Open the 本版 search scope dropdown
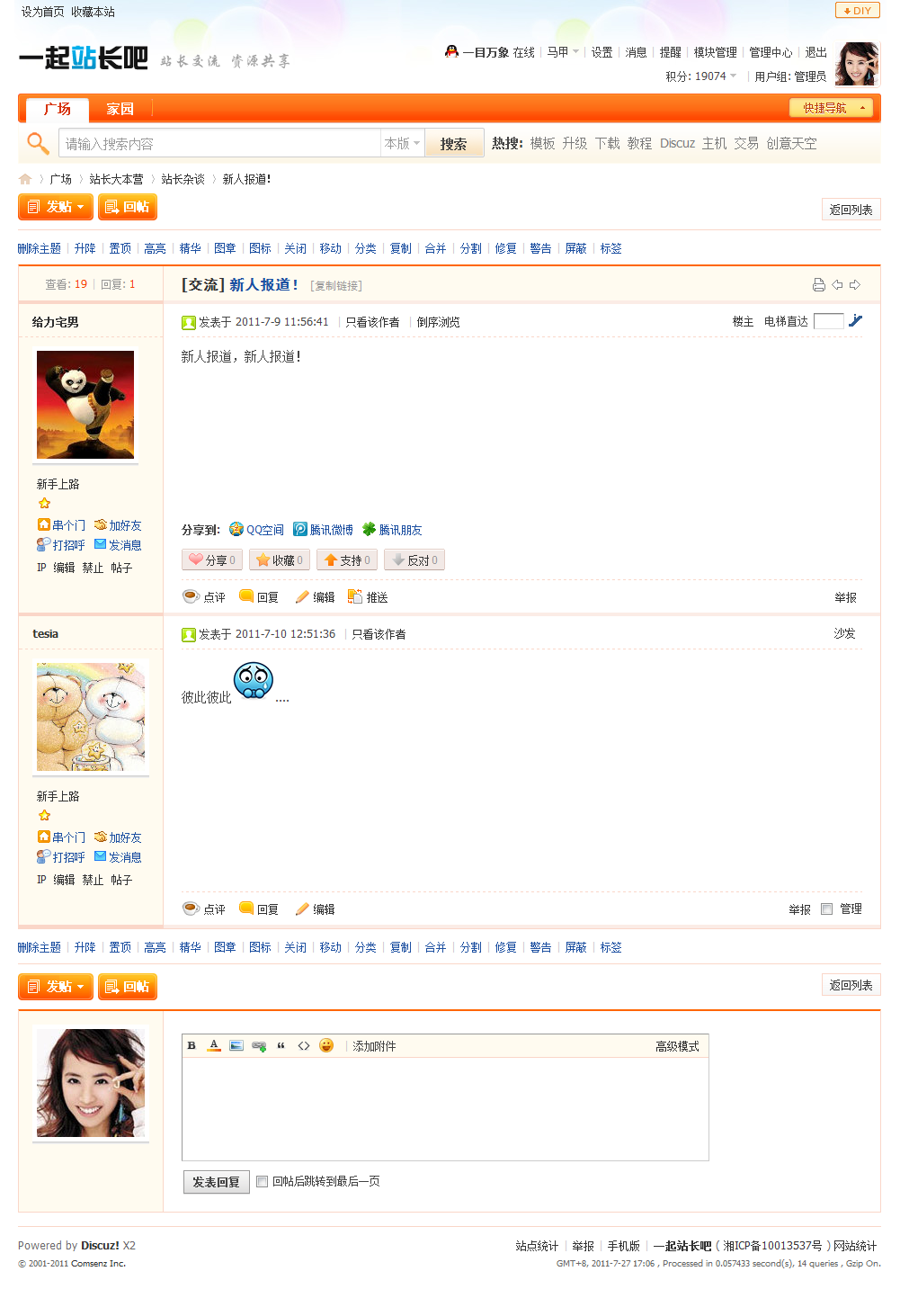Screen dimensions: 900x1316 (402, 143)
